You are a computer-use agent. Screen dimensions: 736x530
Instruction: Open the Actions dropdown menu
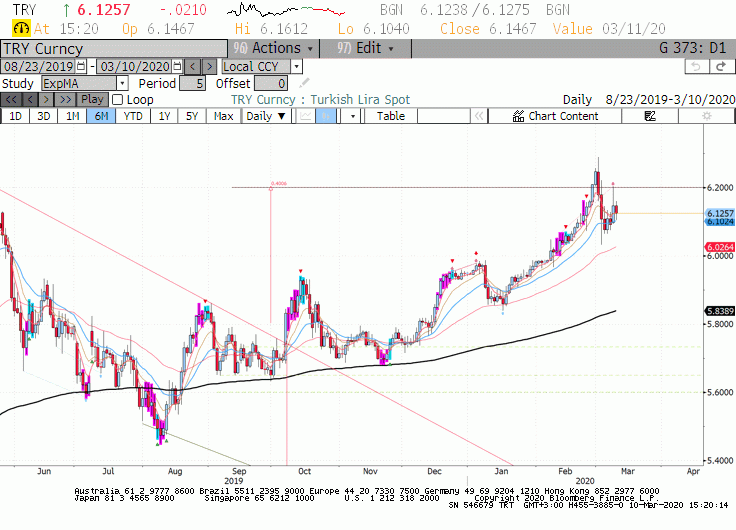pyautogui.click(x=273, y=48)
